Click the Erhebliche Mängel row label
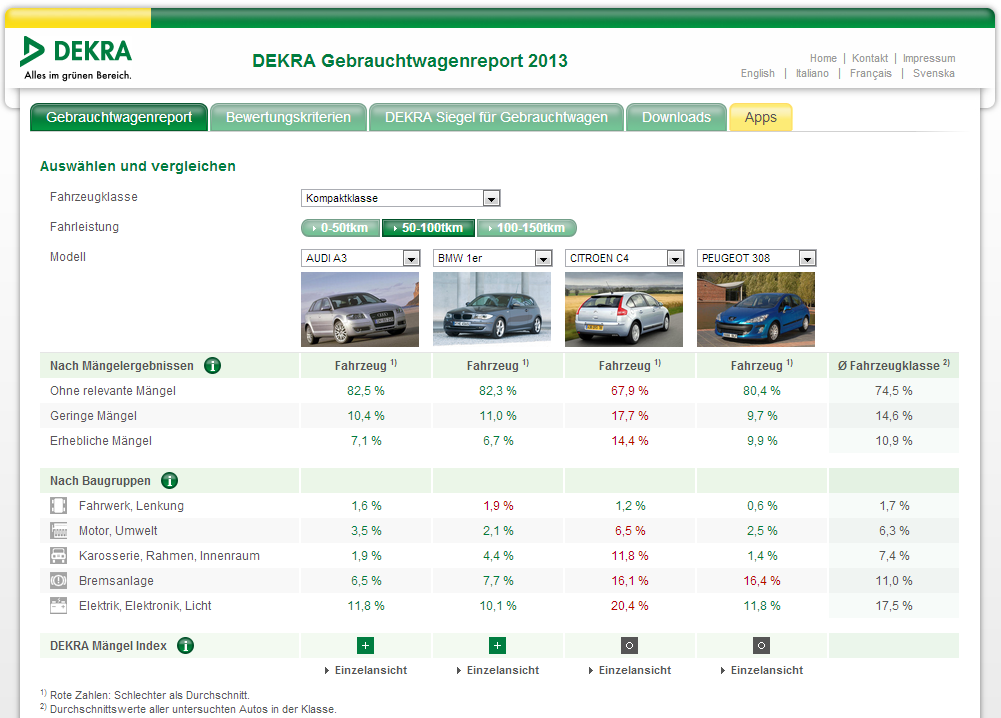This screenshot has width=1001, height=718. (x=101, y=440)
